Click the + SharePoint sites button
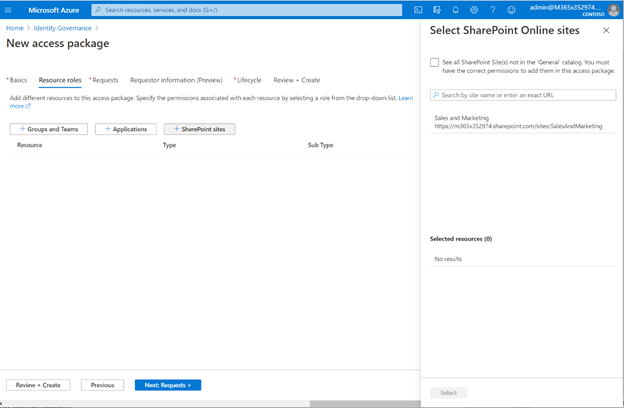 tap(199, 129)
